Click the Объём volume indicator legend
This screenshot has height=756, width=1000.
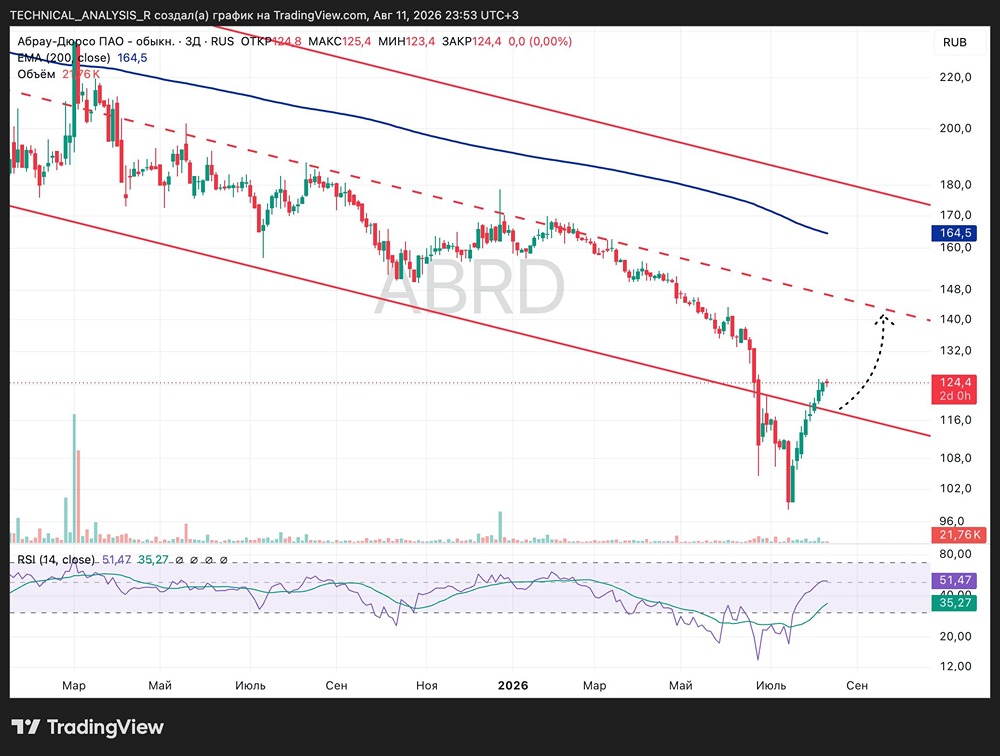tap(36, 75)
